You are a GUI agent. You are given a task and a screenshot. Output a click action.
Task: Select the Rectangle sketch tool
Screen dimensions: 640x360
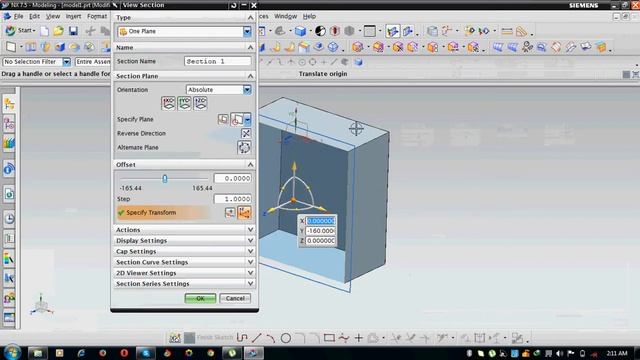(x=329, y=338)
